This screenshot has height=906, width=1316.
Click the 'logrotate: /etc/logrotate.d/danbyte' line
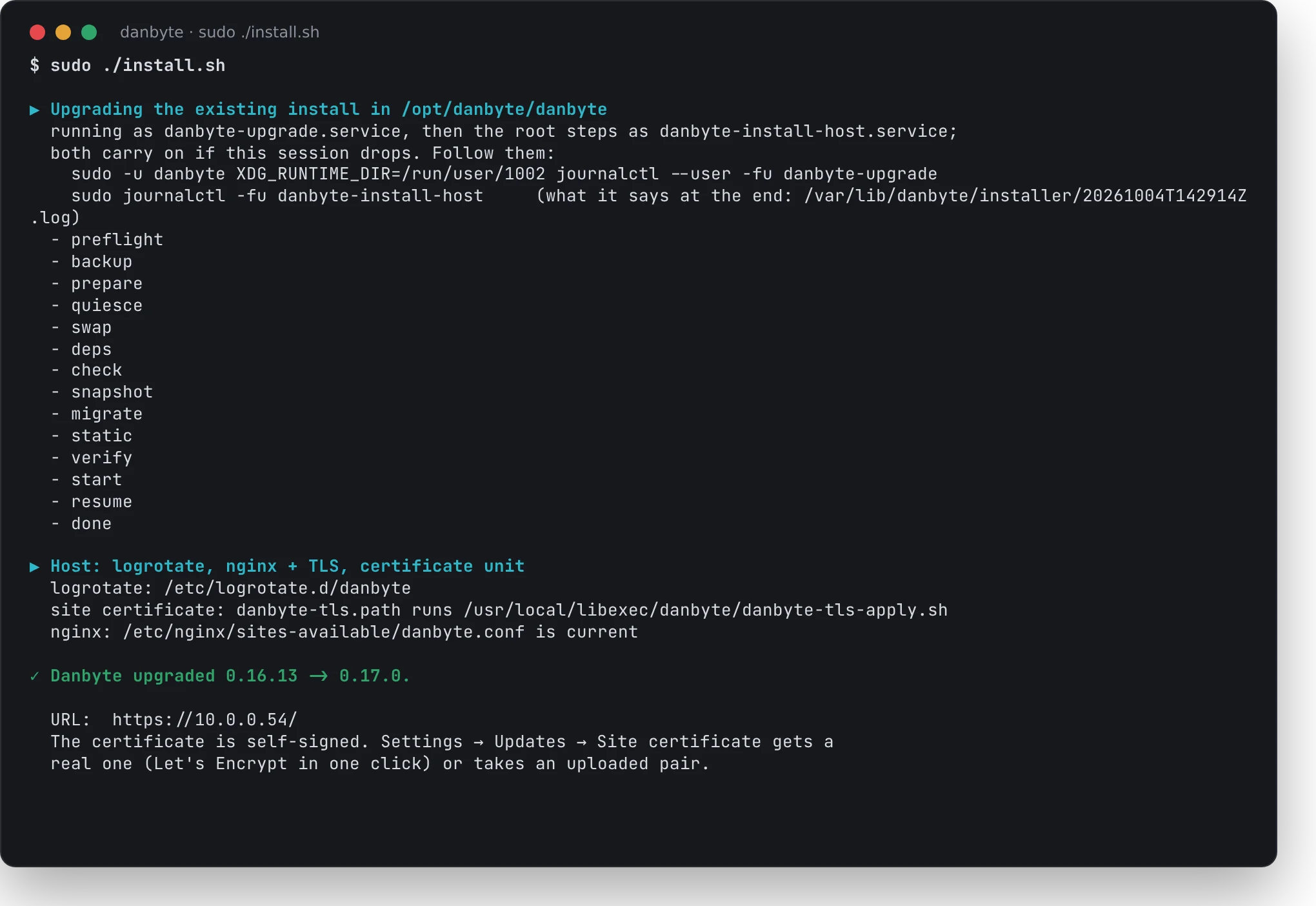(230, 589)
